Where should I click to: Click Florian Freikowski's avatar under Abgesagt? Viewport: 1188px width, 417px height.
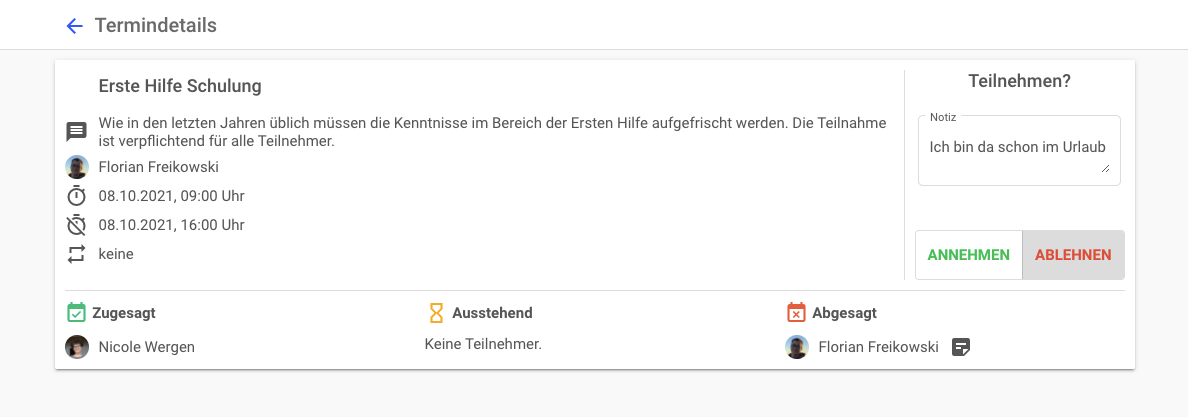(797, 347)
